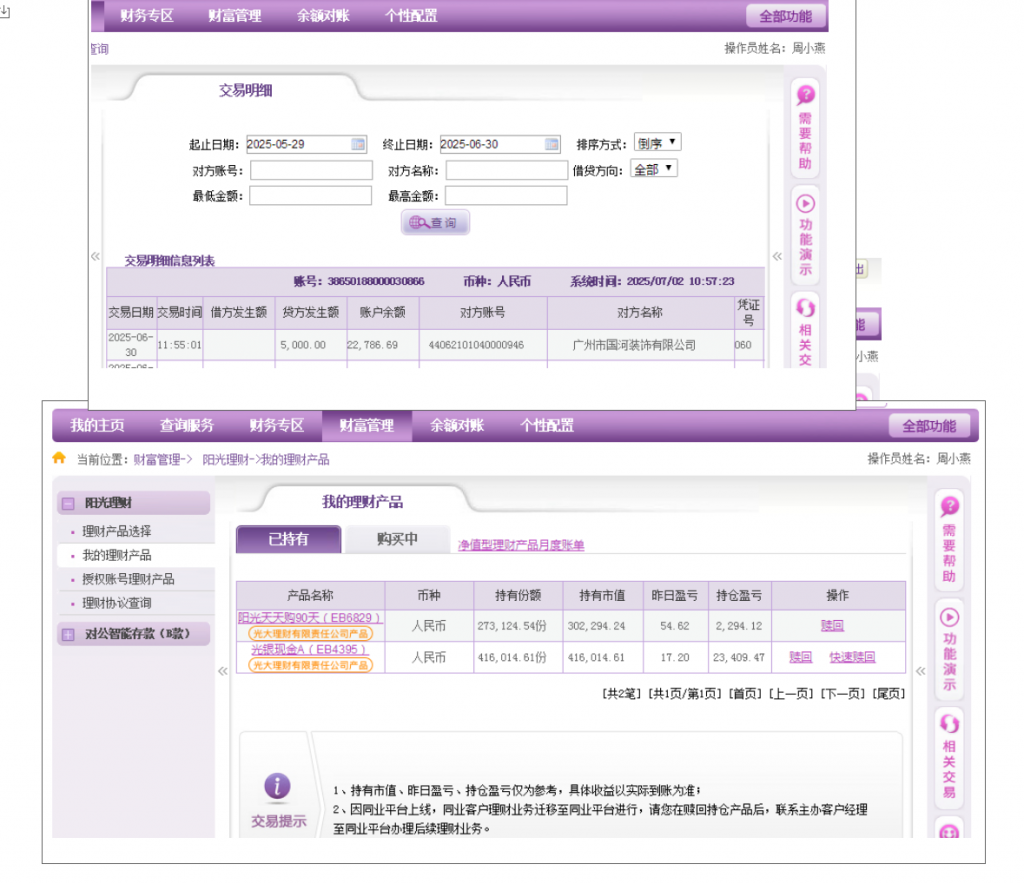Open the 排序方式 dropdown

(657, 143)
